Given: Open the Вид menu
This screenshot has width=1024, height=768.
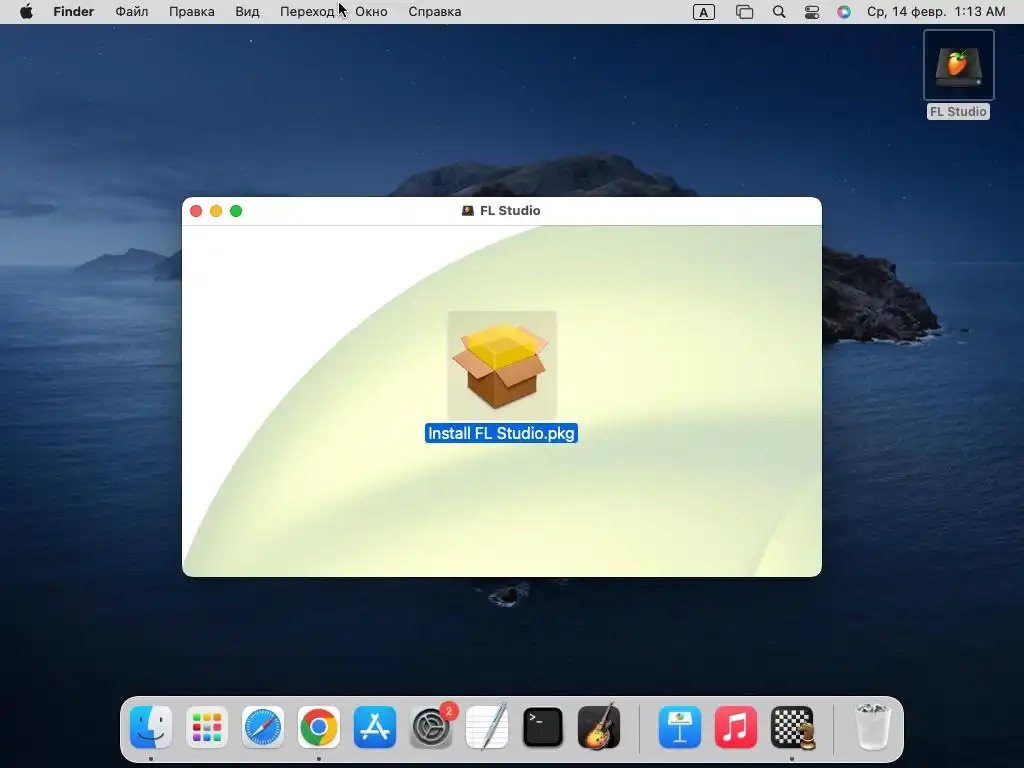Looking at the screenshot, I should coord(248,12).
